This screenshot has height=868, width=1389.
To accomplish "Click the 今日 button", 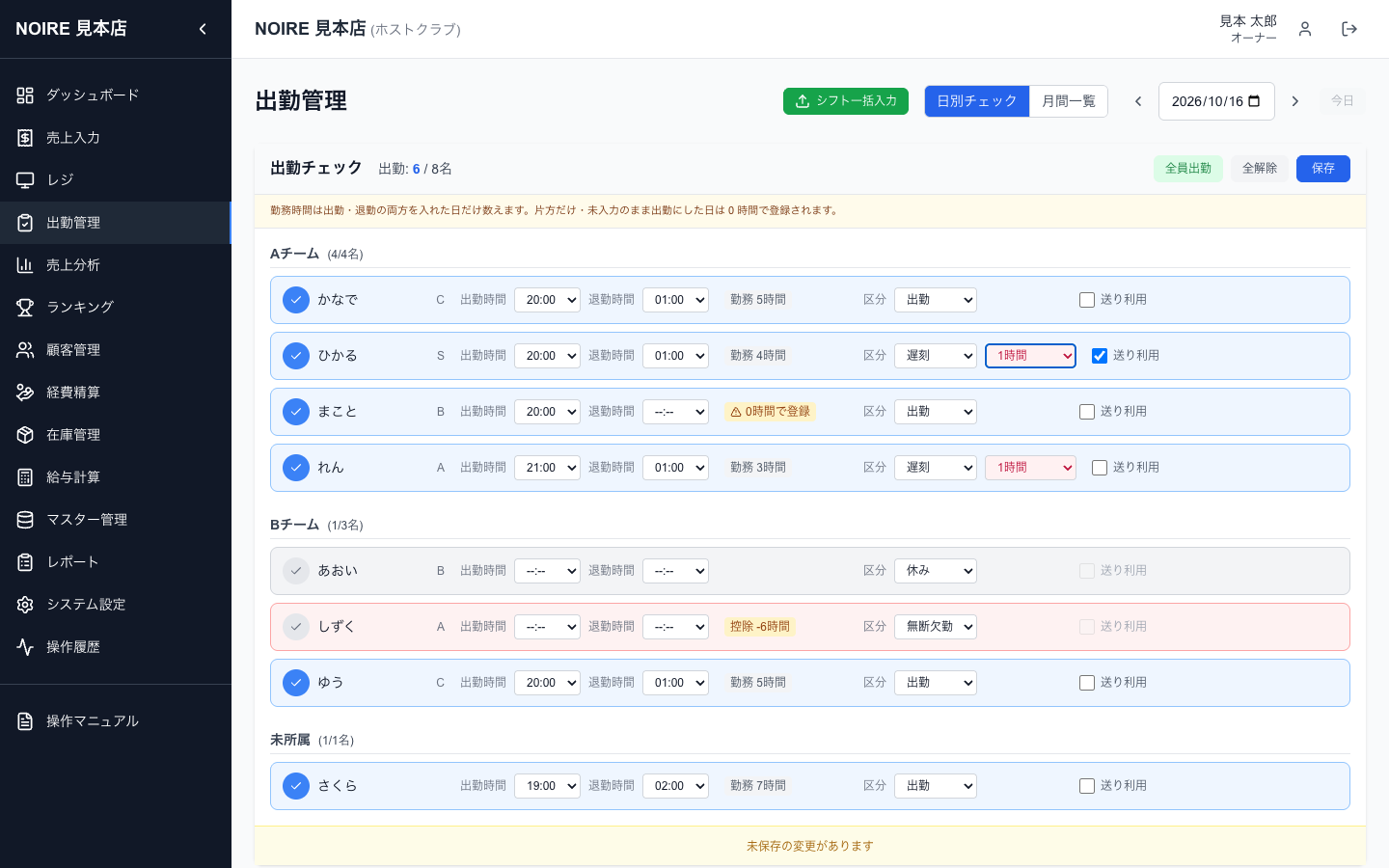I will click(1343, 100).
